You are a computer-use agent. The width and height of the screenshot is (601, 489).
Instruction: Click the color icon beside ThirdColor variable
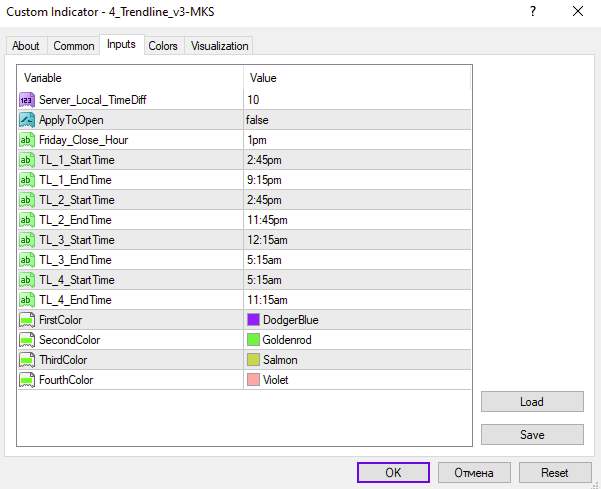pyautogui.click(x=28, y=360)
